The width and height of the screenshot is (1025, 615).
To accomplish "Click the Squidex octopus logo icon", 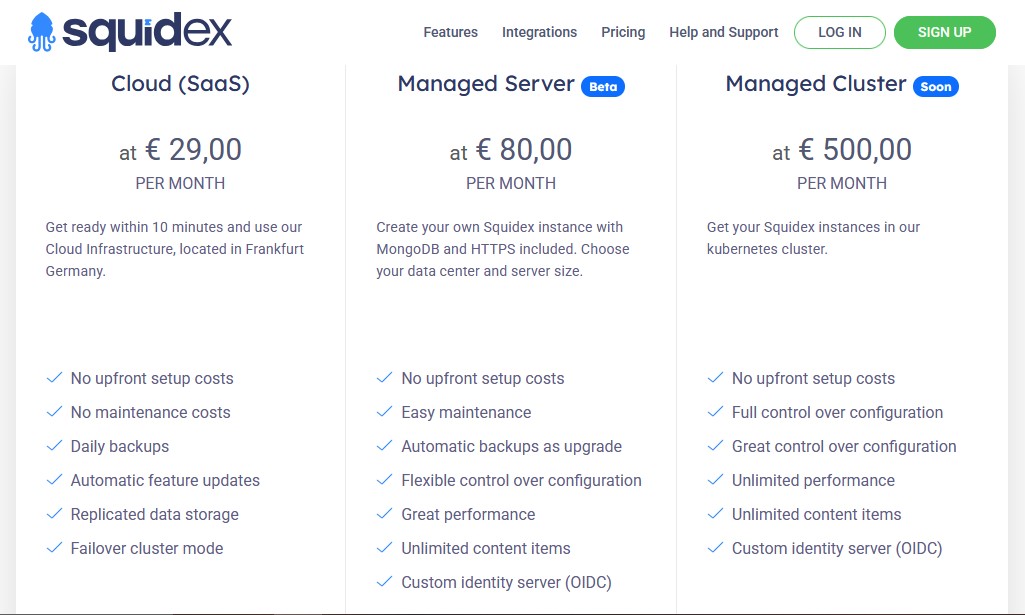I will point(39,31).
